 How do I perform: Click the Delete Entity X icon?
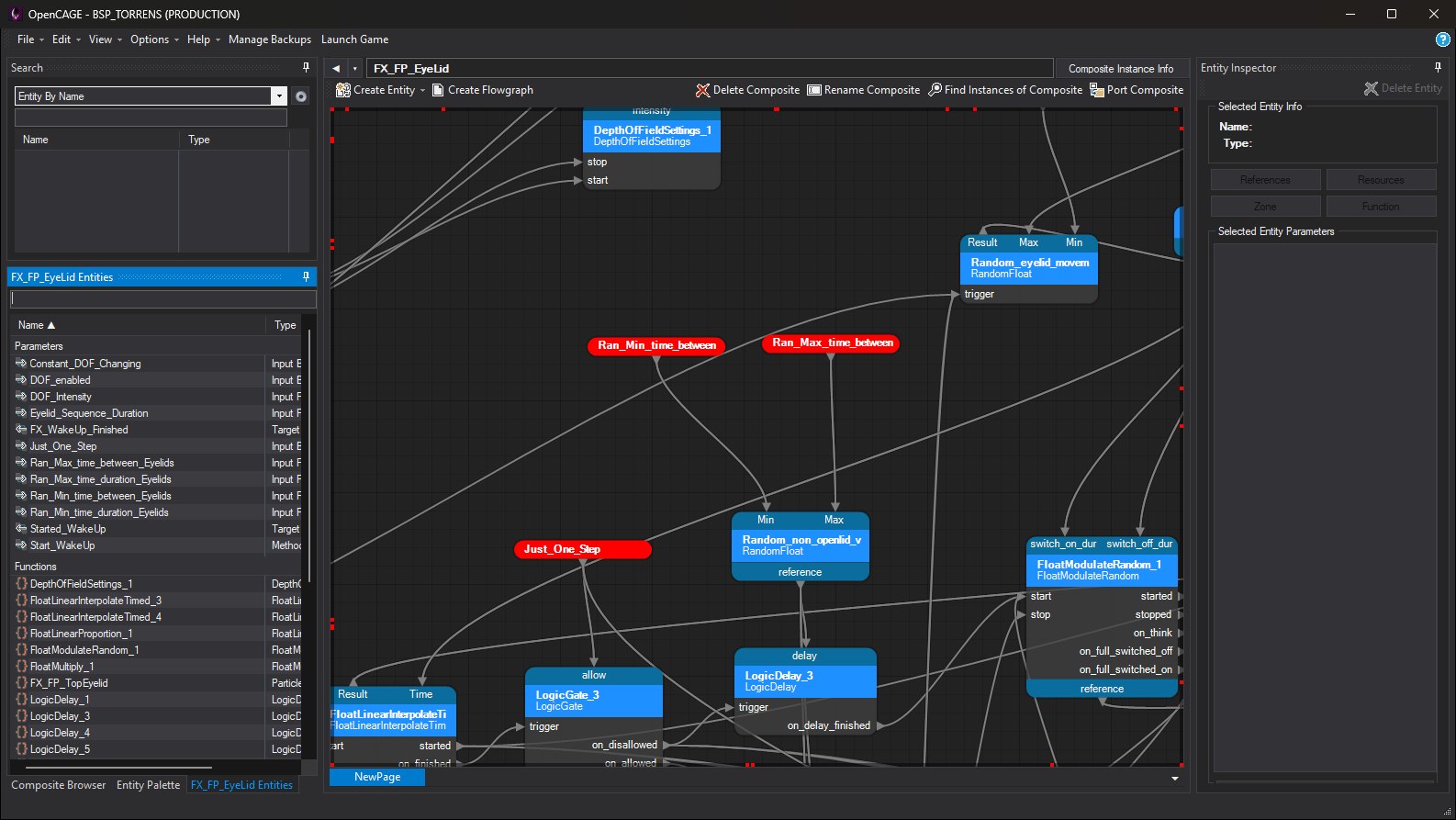point(1371,88)
